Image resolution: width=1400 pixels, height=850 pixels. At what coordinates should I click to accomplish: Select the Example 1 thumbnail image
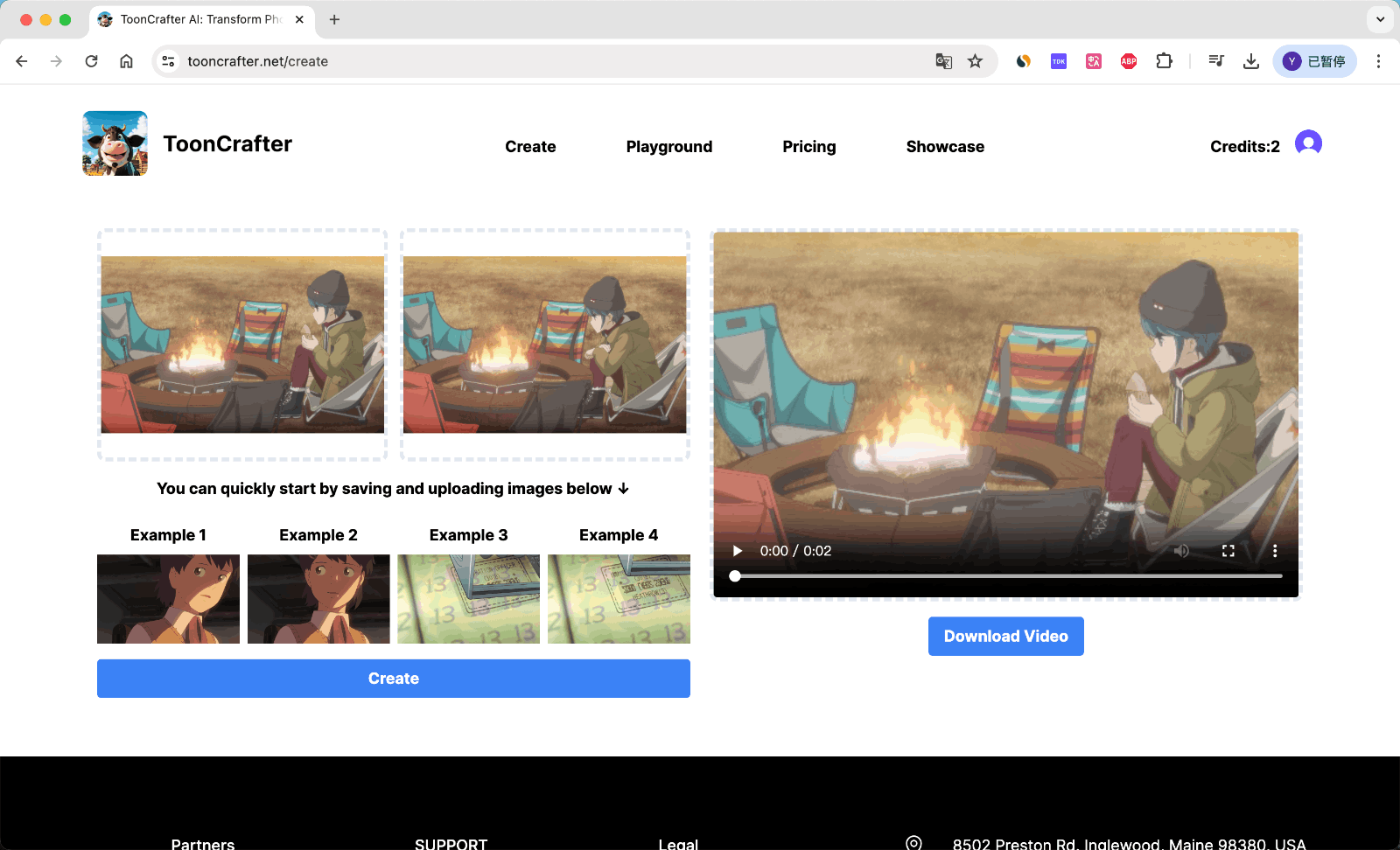(x=168, y=599)
